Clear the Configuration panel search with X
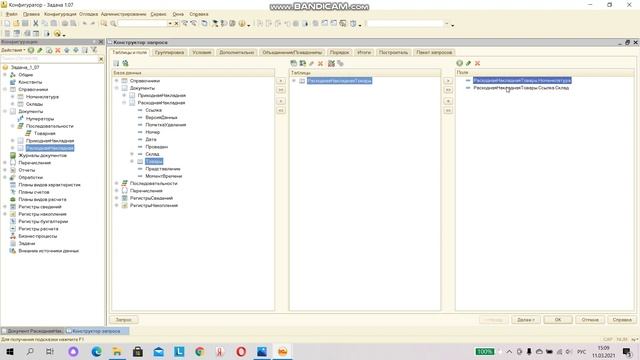The width and height of the screenshot is (640, 360). (x=101, y=59)
